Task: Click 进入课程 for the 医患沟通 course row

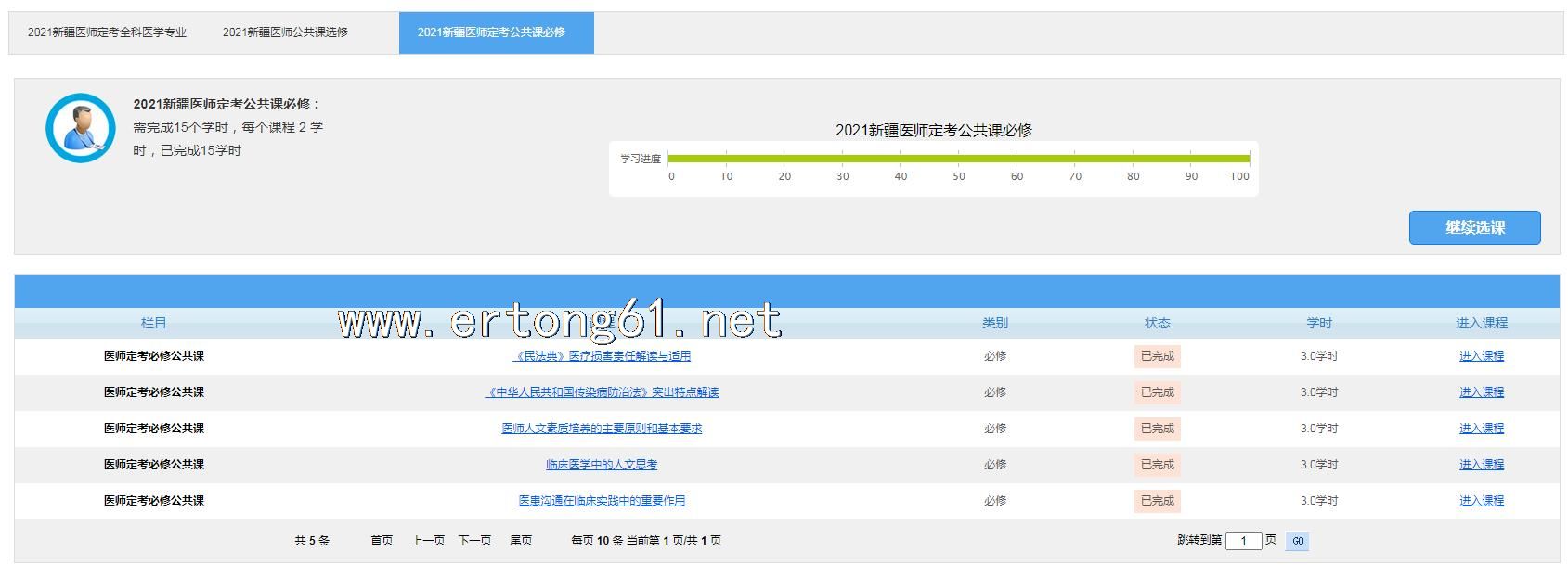Action: point(1481,501)
